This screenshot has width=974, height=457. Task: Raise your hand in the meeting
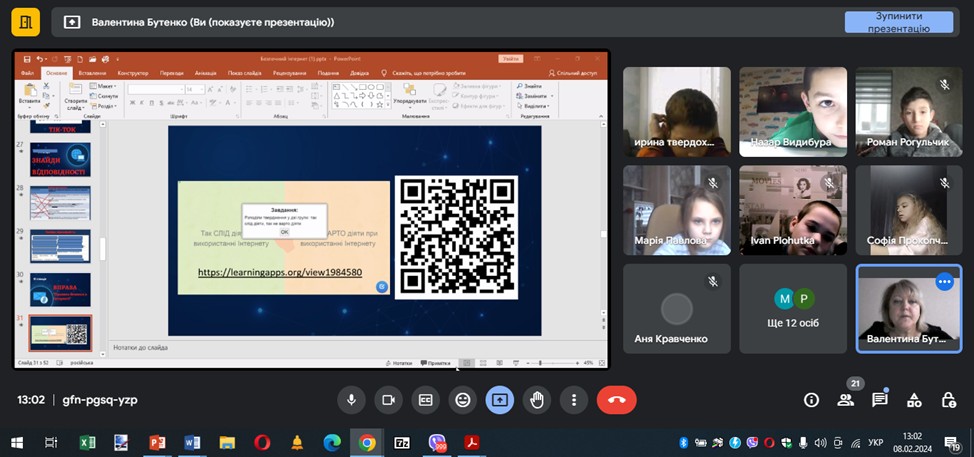537,400
